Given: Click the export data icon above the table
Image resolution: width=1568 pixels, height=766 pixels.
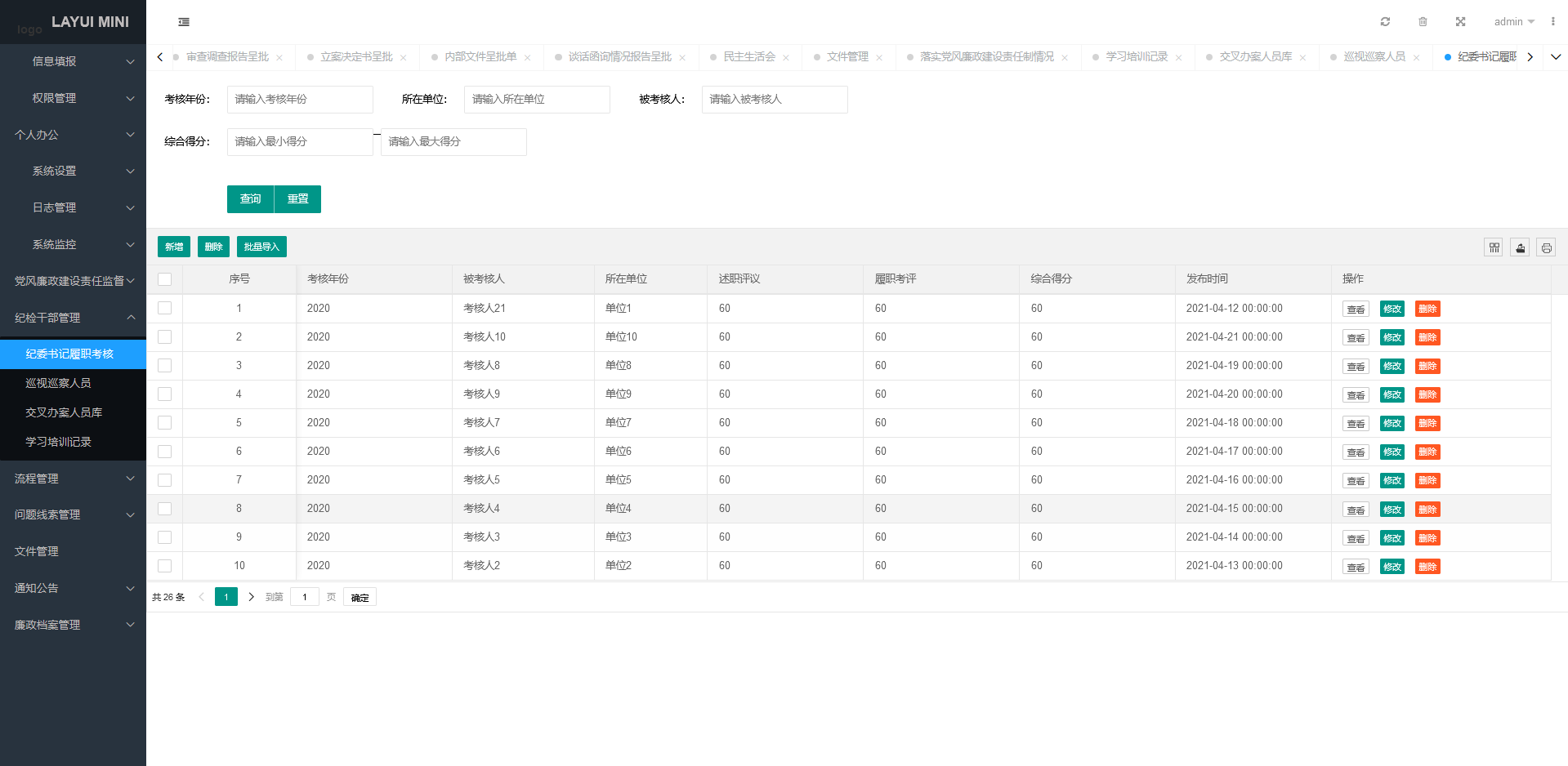Looking at the screenshot, I should [x=1520, y=247].
